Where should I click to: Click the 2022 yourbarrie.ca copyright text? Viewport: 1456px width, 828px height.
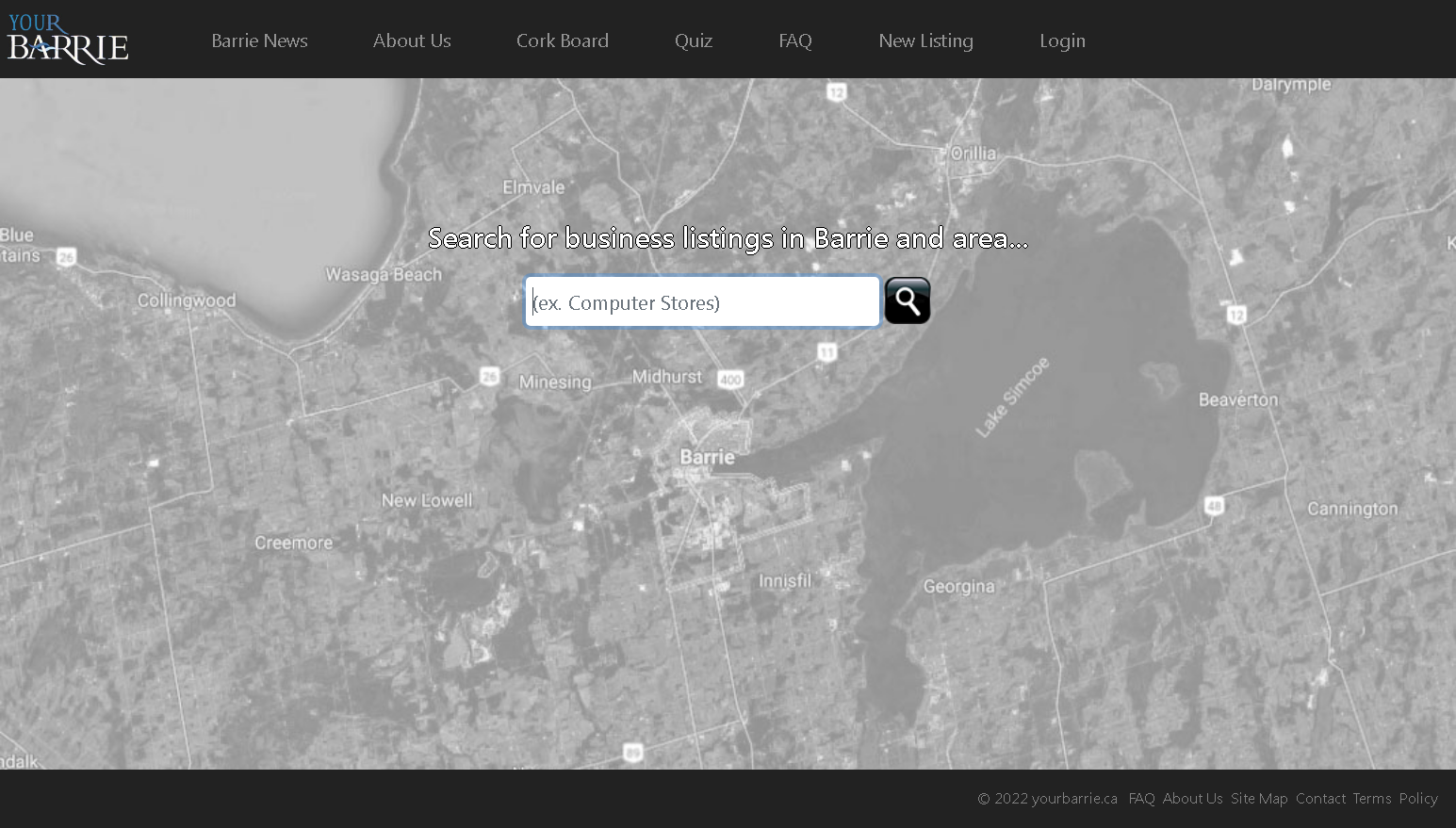(1047, 798)
